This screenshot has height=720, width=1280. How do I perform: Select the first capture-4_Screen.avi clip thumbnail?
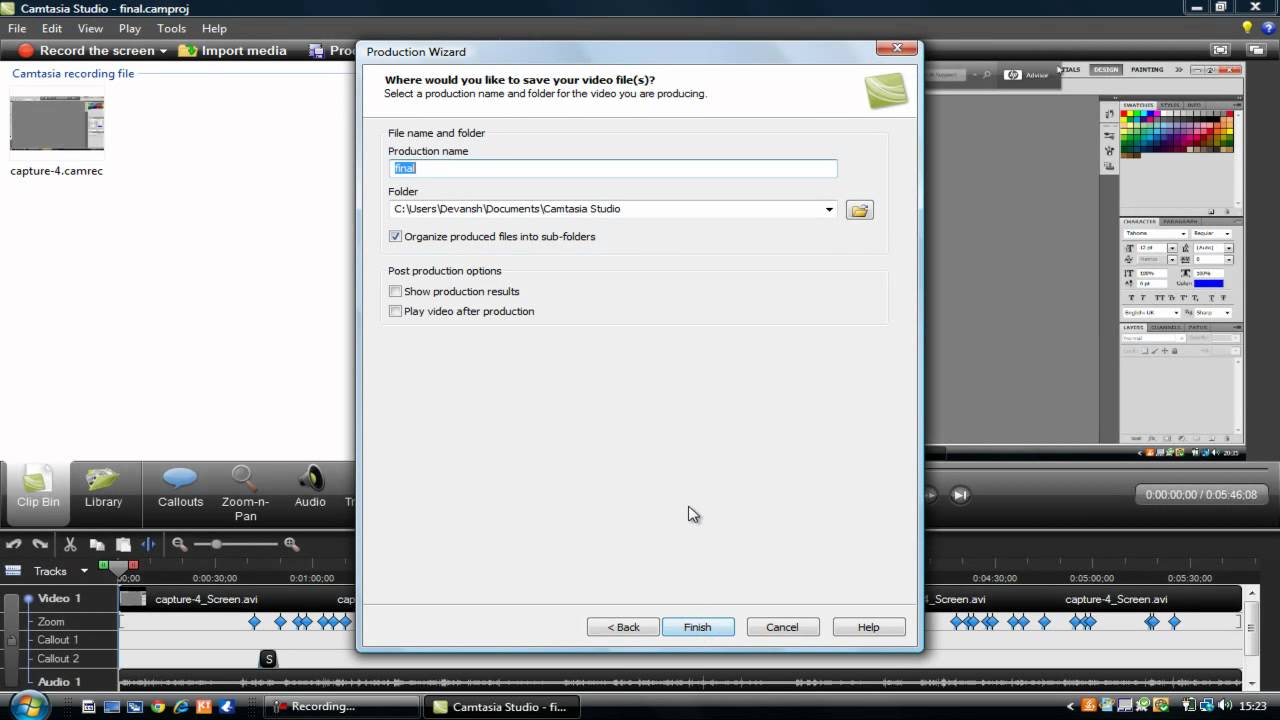tap(133, 599)
